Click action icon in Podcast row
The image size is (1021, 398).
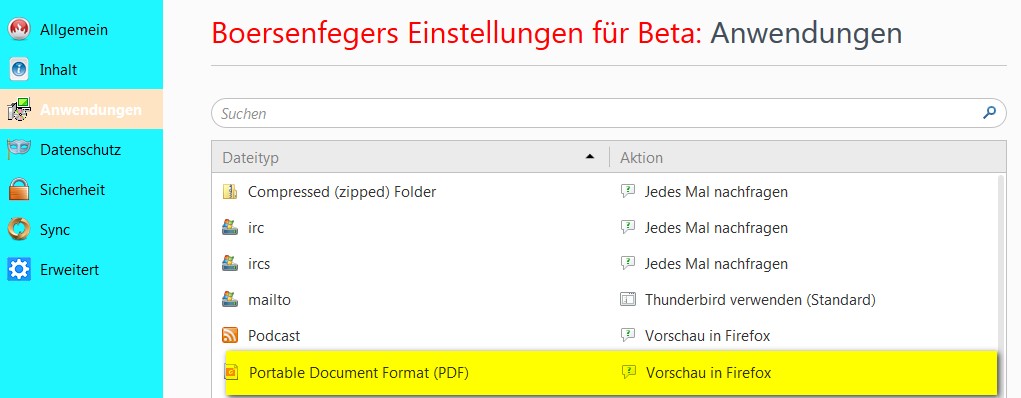tap(627, 335)
